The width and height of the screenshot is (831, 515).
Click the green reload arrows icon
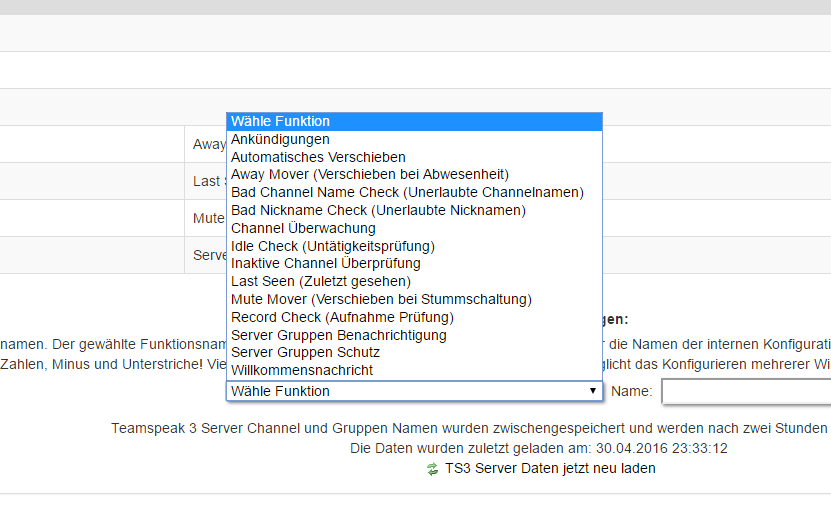pos(433,468)
